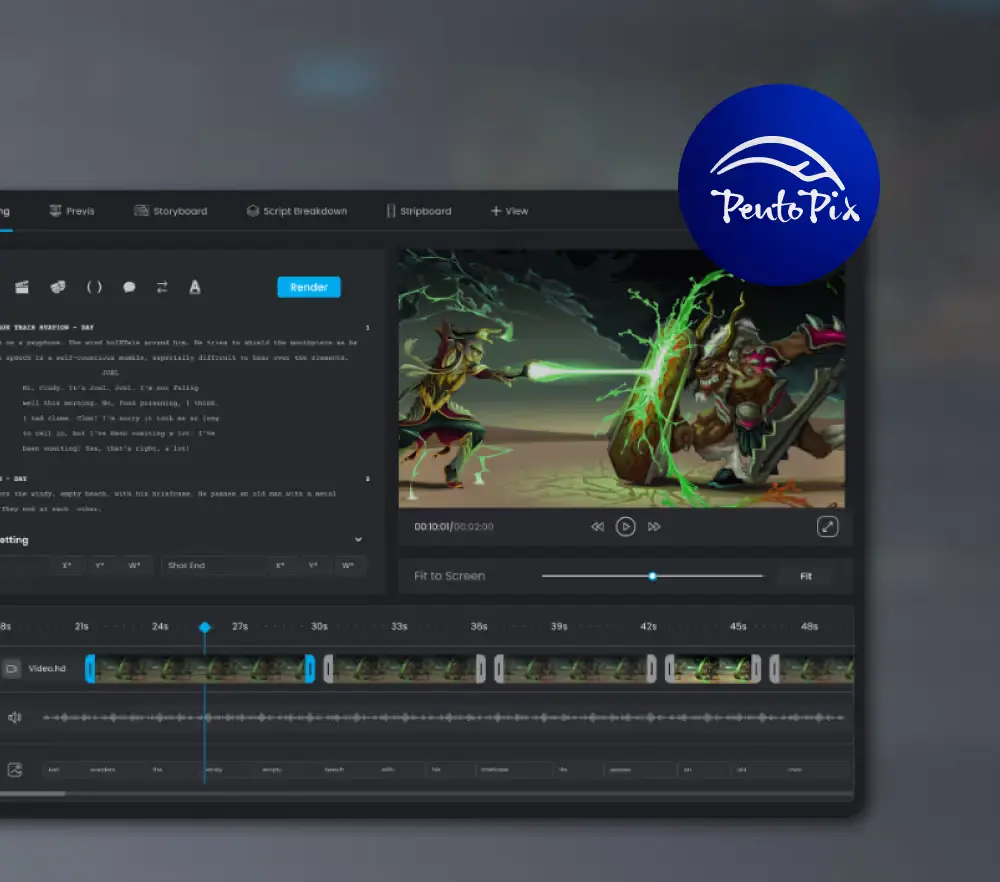Screen dimensions: 1000x882
Task: Click the video preview image
Action: click(x=622, y=378)
